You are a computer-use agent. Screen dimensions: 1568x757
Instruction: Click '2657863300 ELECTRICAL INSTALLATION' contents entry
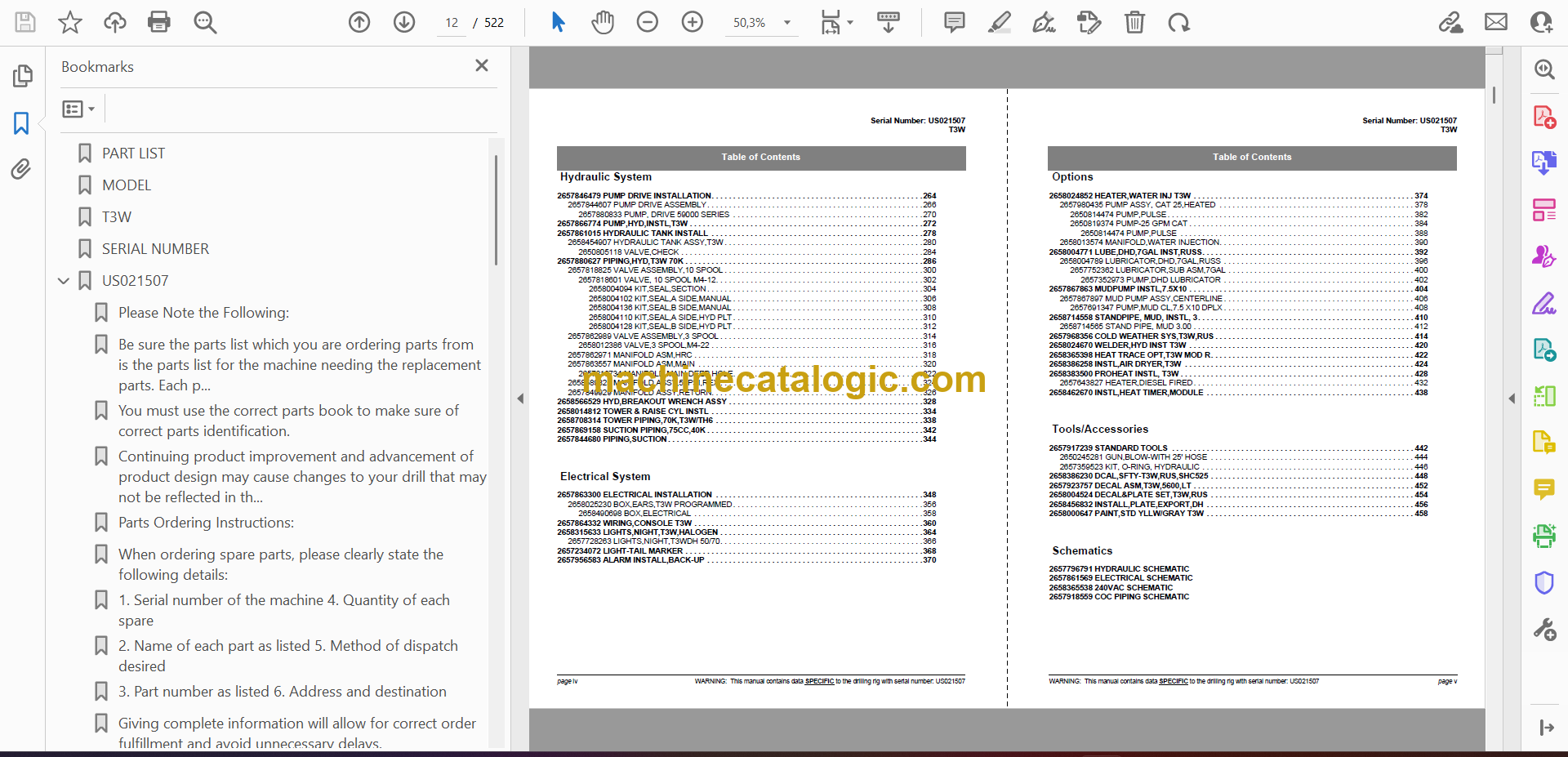635,495
